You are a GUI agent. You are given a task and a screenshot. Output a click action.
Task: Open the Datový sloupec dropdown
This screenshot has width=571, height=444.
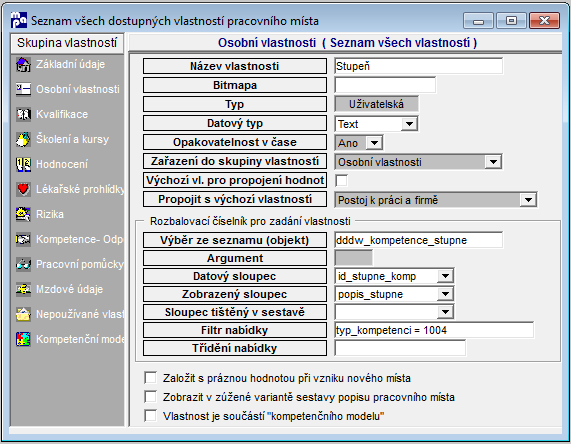[x=445, y=276]
